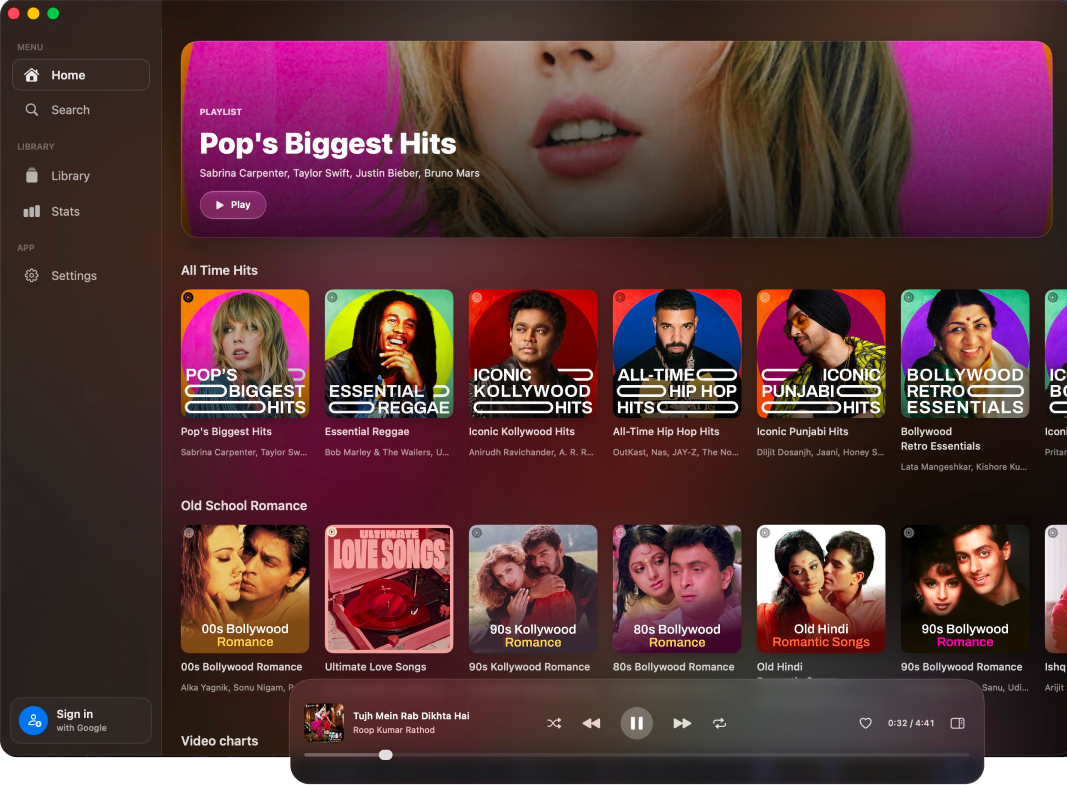Click the song title Tujh Mein Rab Dikhta Hai

click(x=411, y=716)
